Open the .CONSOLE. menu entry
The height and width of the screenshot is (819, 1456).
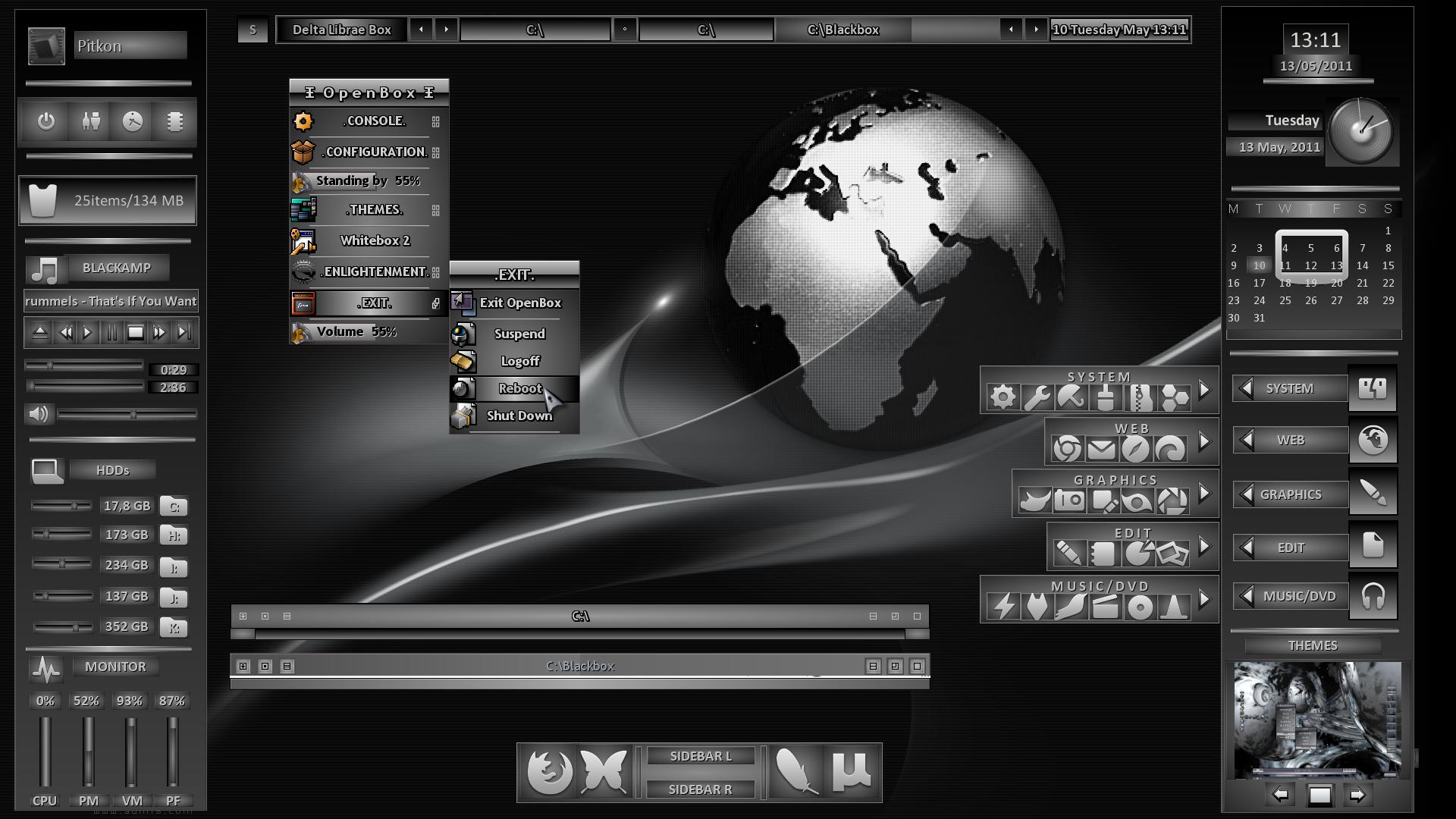point(369,121)
